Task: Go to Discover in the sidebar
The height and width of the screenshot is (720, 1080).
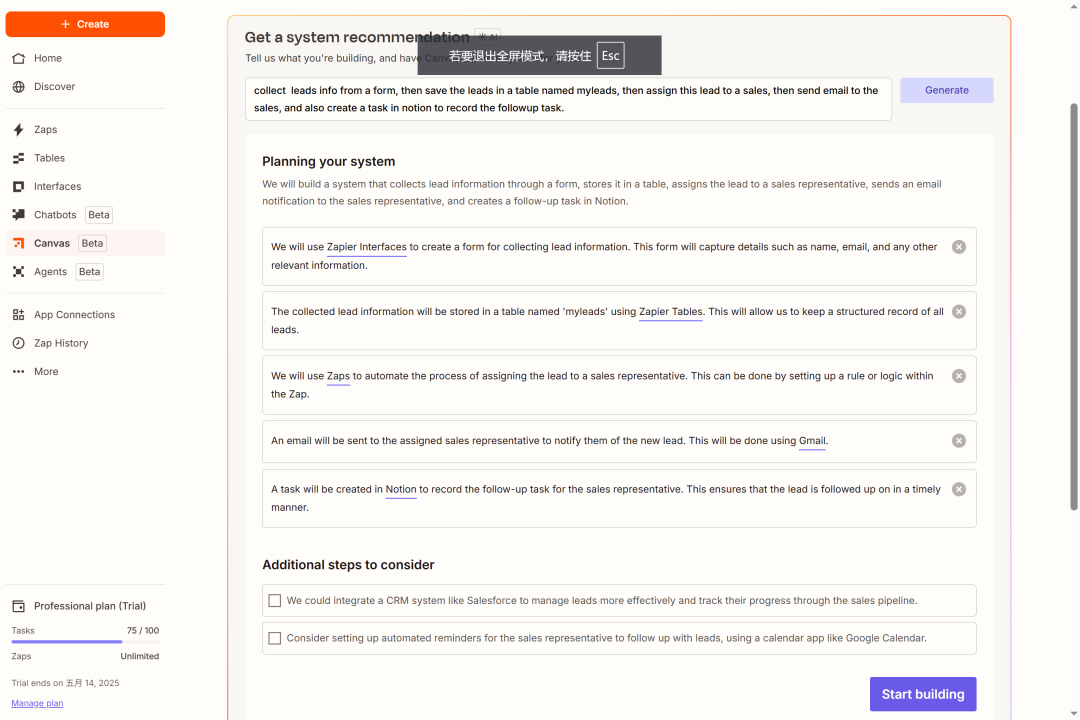Action: [x=85, y=87]
